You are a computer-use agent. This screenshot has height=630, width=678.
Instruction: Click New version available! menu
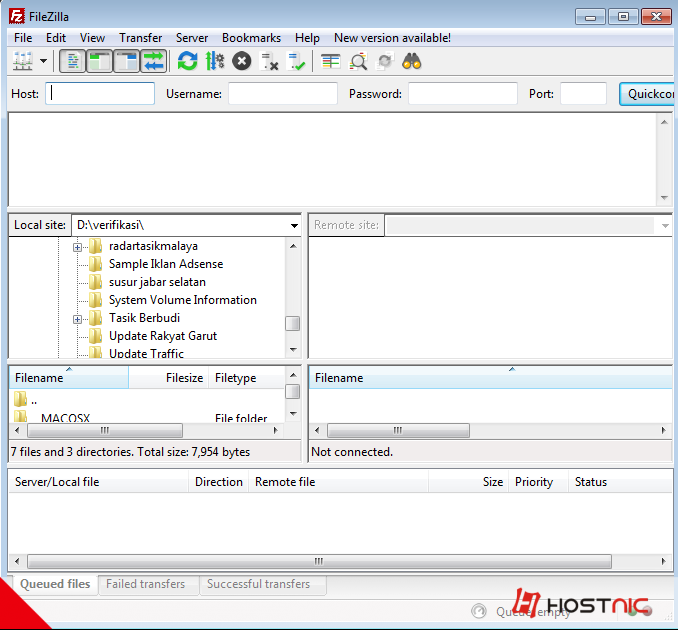click(x=392, y=38)
